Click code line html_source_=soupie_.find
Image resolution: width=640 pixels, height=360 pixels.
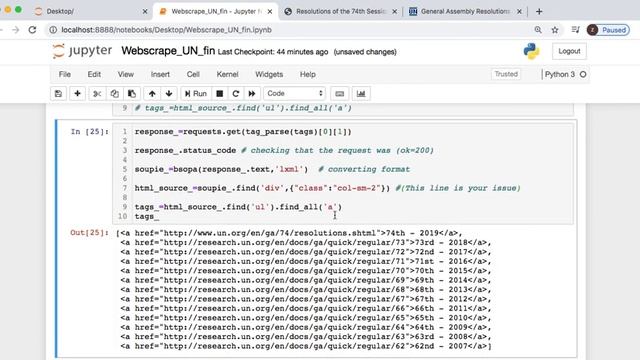[327, 188]
